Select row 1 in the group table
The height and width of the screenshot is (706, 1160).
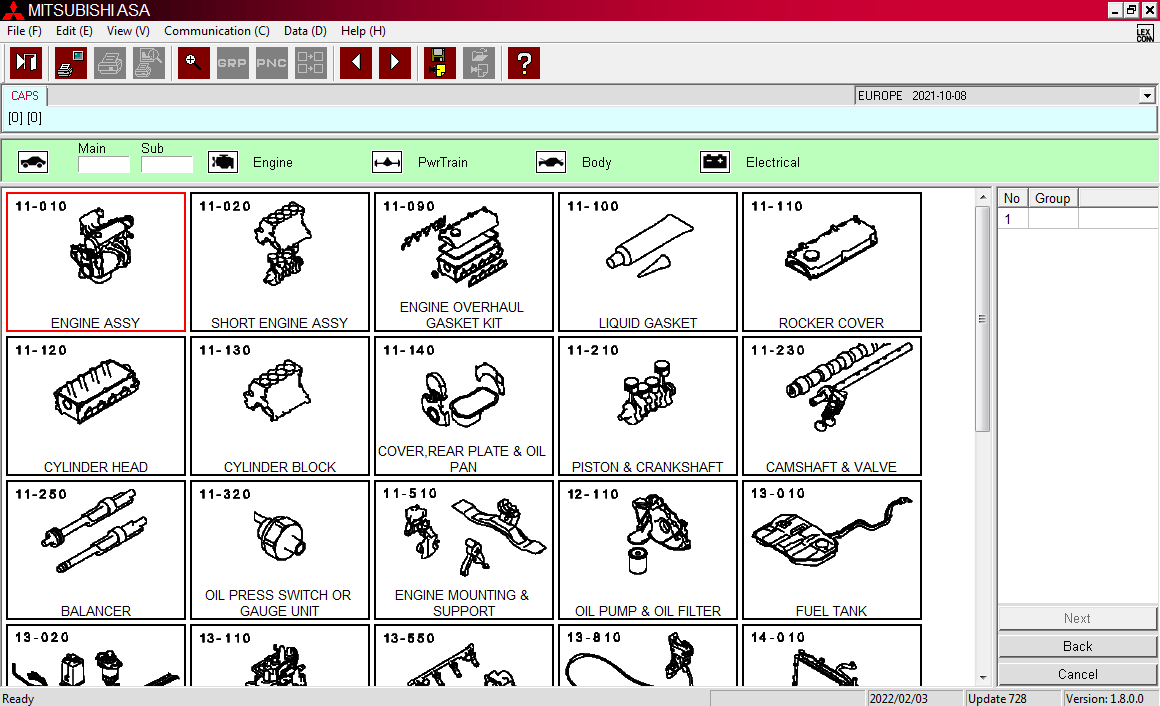tap(1077, 219)
